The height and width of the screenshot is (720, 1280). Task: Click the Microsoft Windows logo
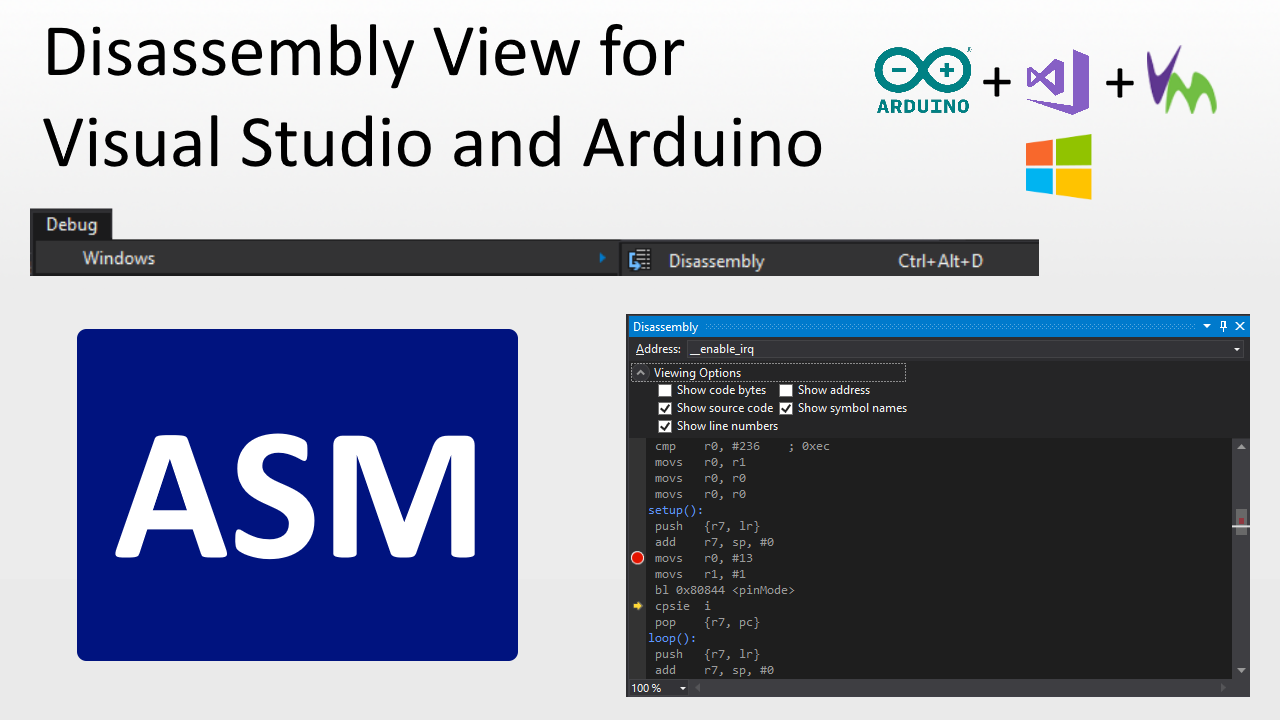point(1057,166)
